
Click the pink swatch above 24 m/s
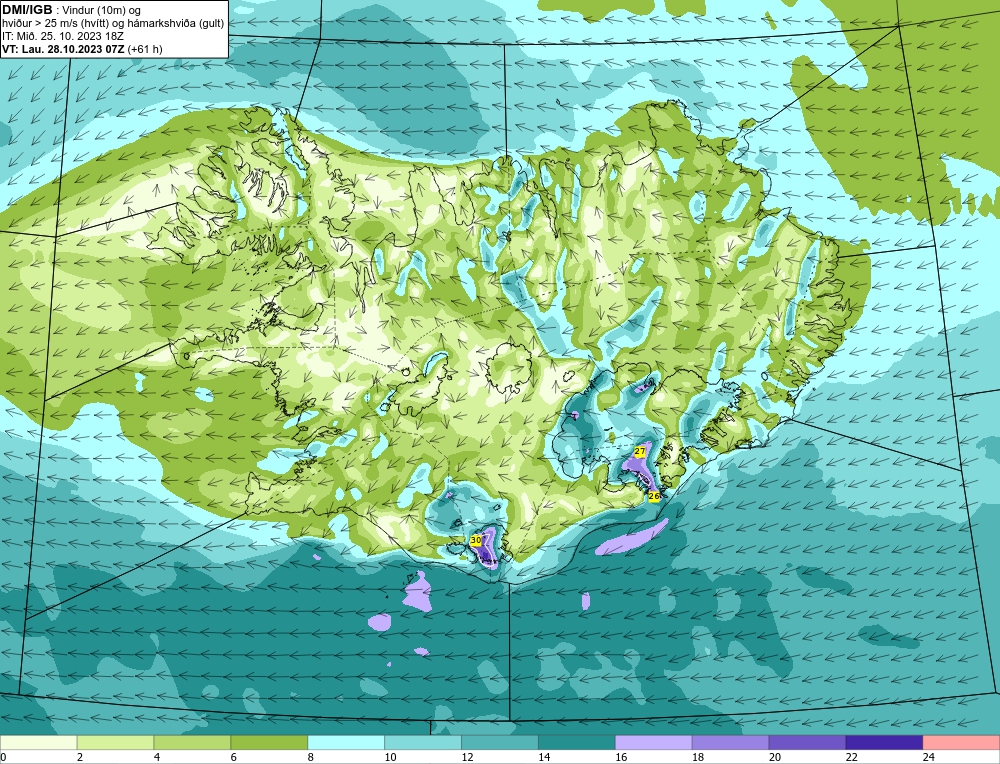pos(961,743)
